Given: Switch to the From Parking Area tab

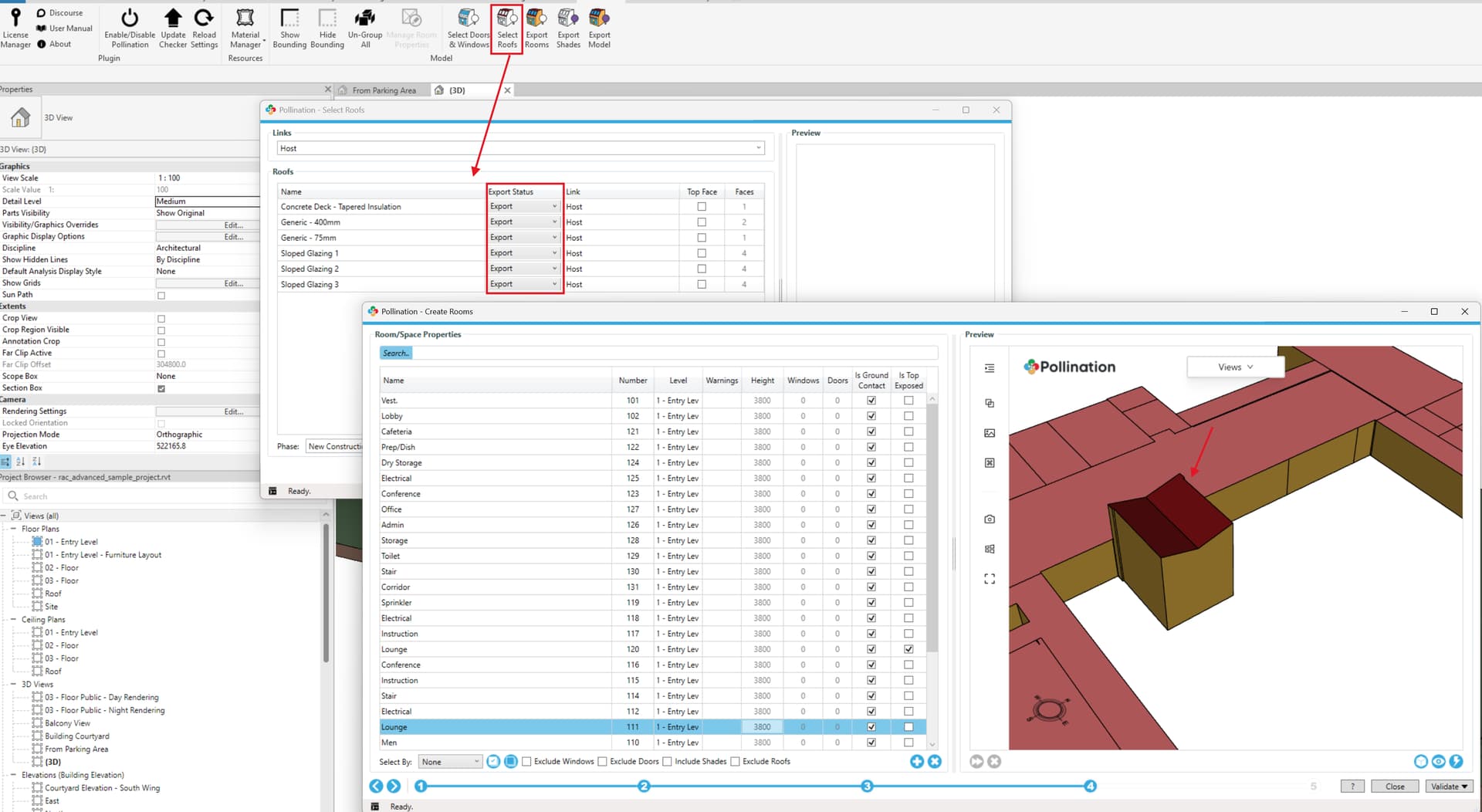Looking at the screenshot, I should coord(384,90).
